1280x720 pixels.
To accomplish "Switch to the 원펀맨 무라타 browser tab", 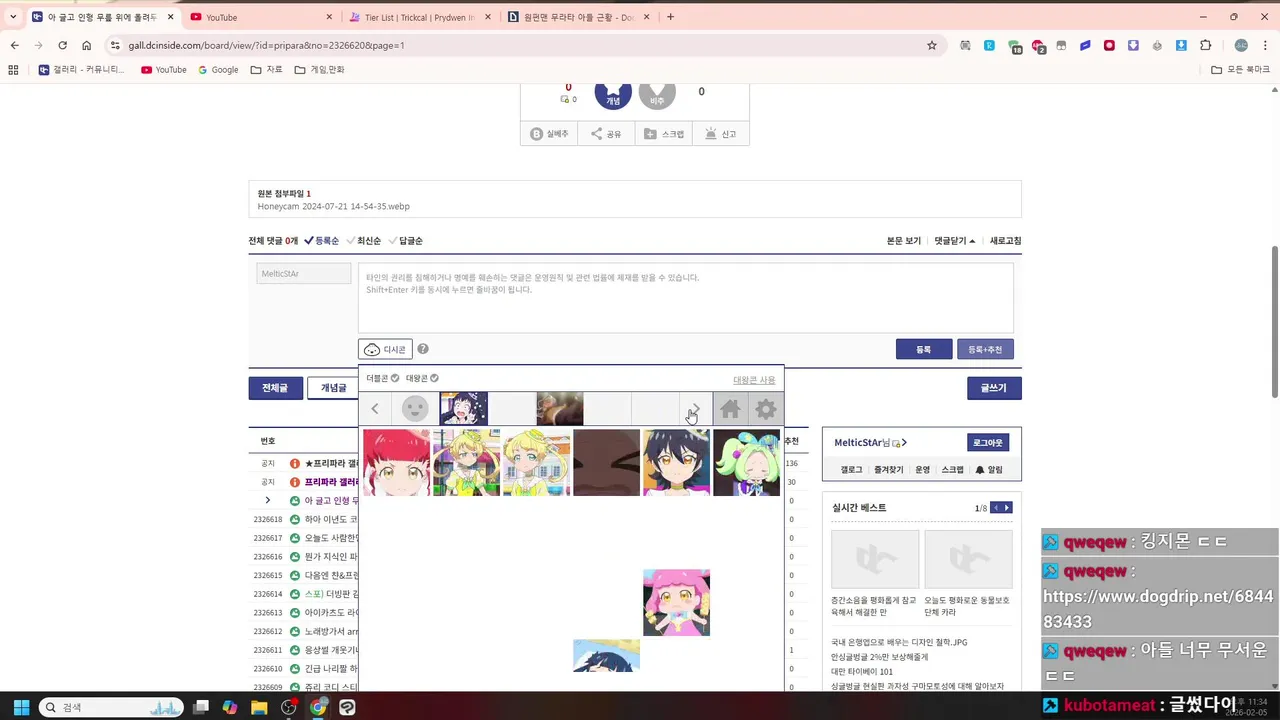I will [578, 17].
